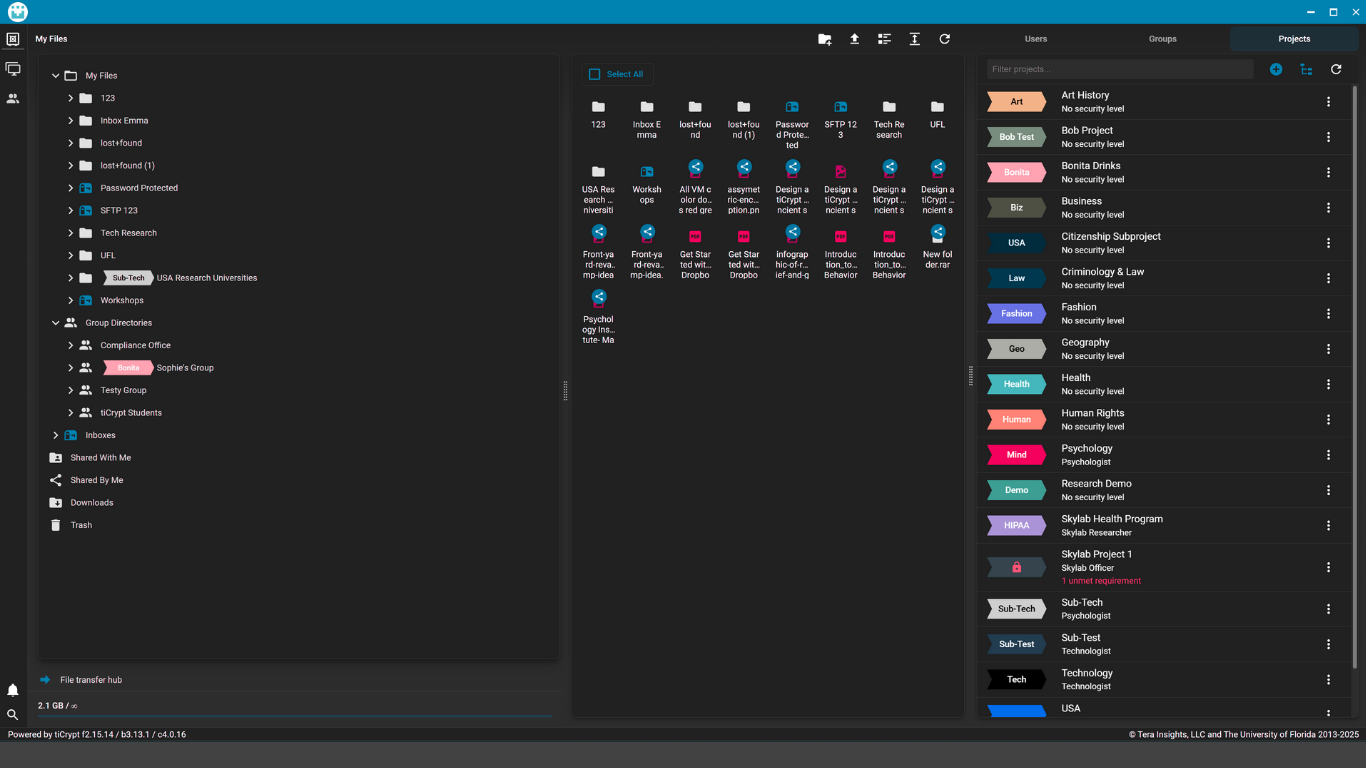
Task: Refresh the projects list
Action: [1336, 69]
